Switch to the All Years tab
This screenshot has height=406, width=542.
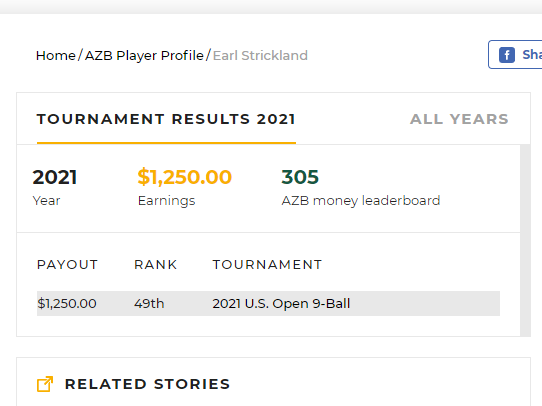(x=459, y=119)
